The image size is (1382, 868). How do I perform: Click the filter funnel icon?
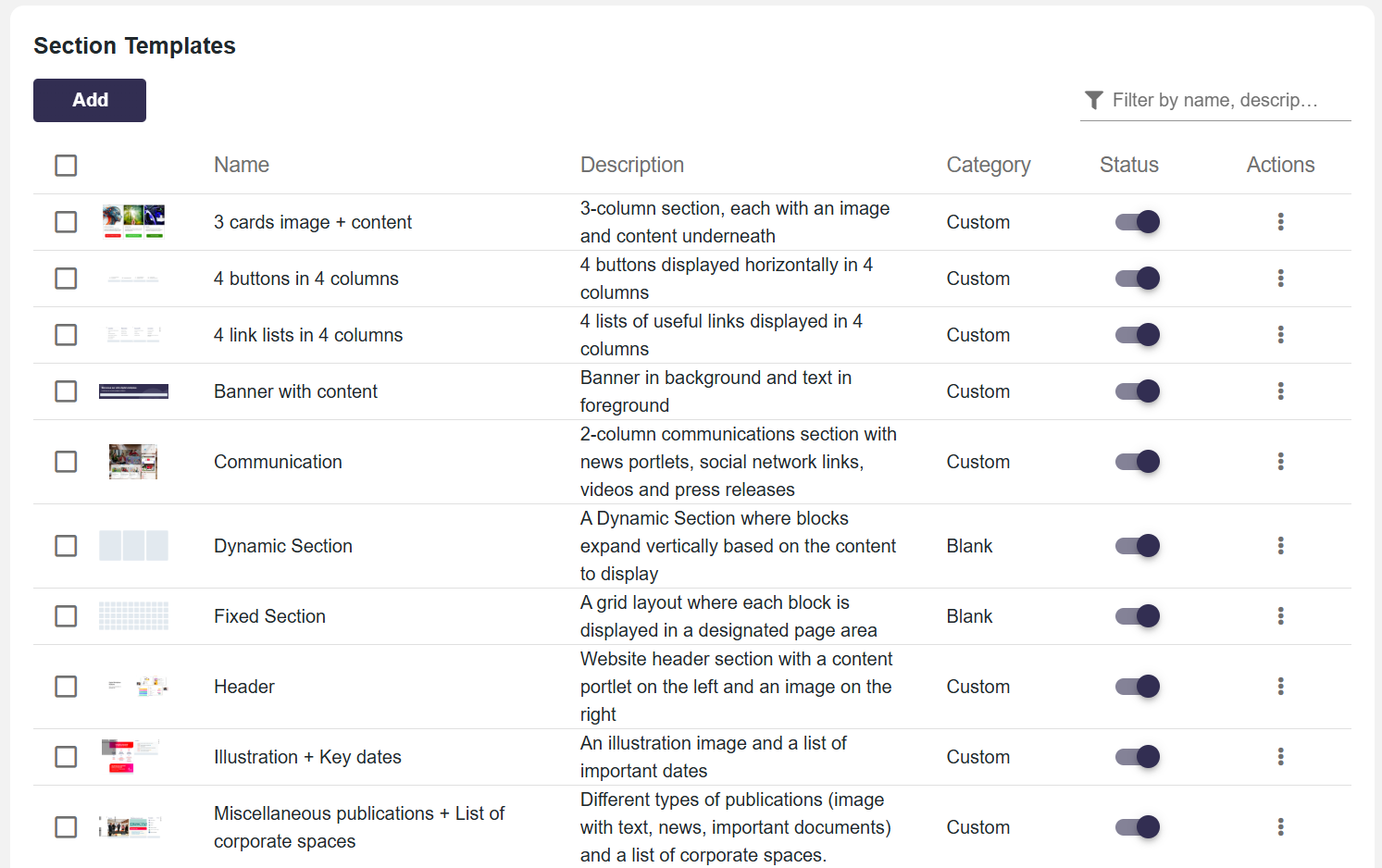pyautogui.click(x=1094, y=100)
